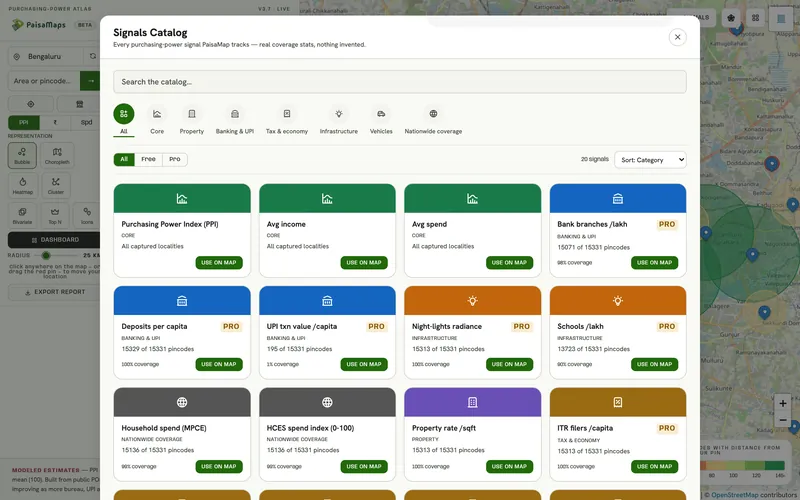Switch the filter to Free signals
Image resolution: width=800 pixels, height=500 pixels.
pyautogui.click(x=148, y=159)
